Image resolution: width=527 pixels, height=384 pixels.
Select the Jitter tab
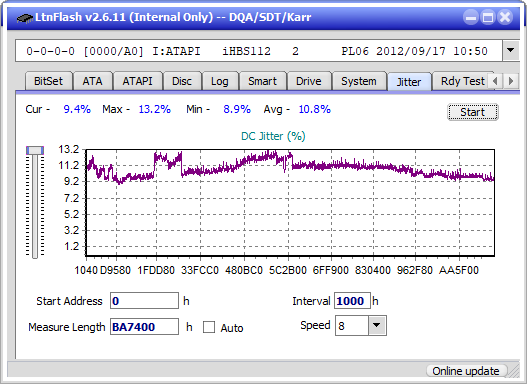pos(409,82)
